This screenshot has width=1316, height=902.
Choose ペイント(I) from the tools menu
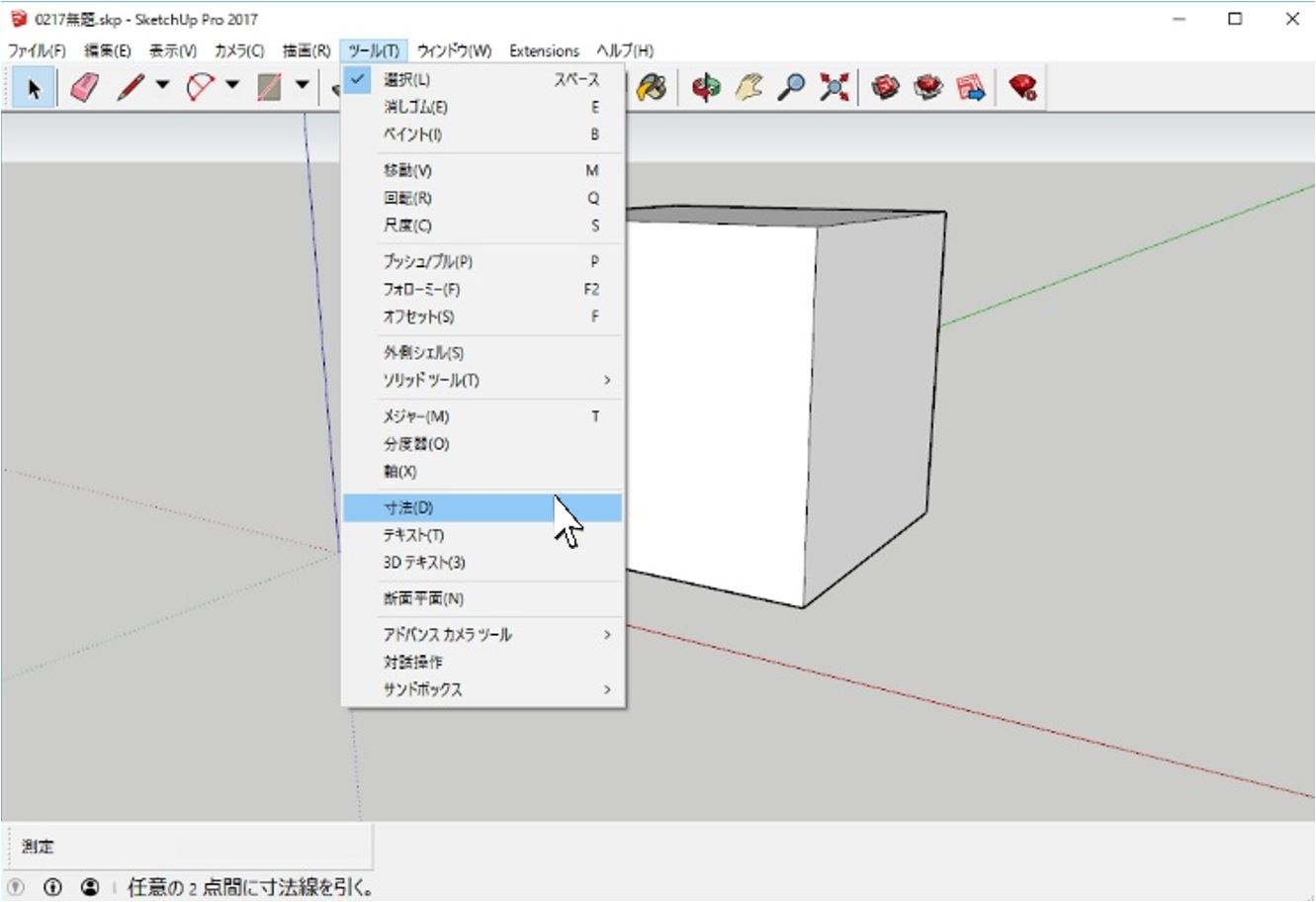(483, 135)
